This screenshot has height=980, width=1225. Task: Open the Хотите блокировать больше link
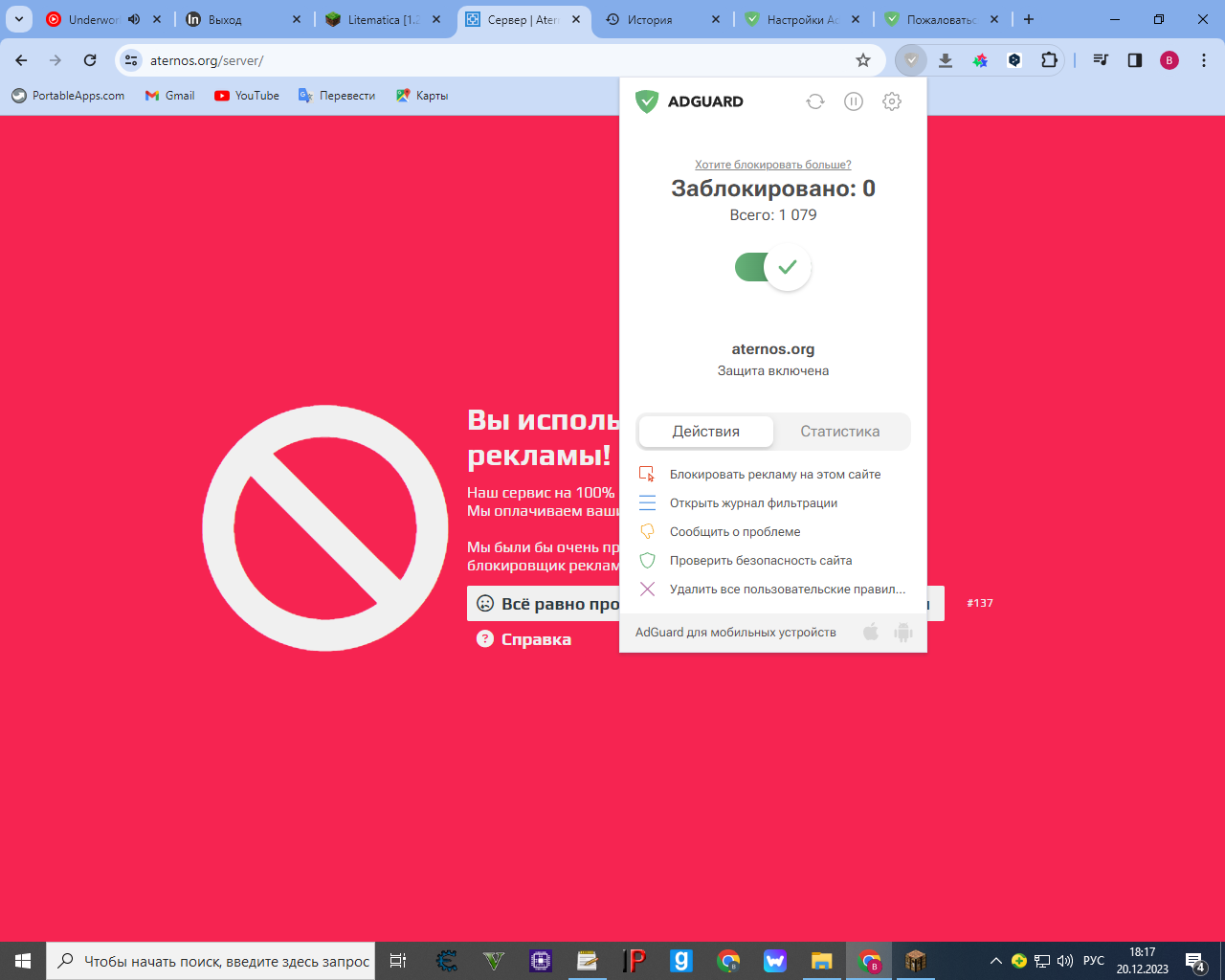point(771,164)
